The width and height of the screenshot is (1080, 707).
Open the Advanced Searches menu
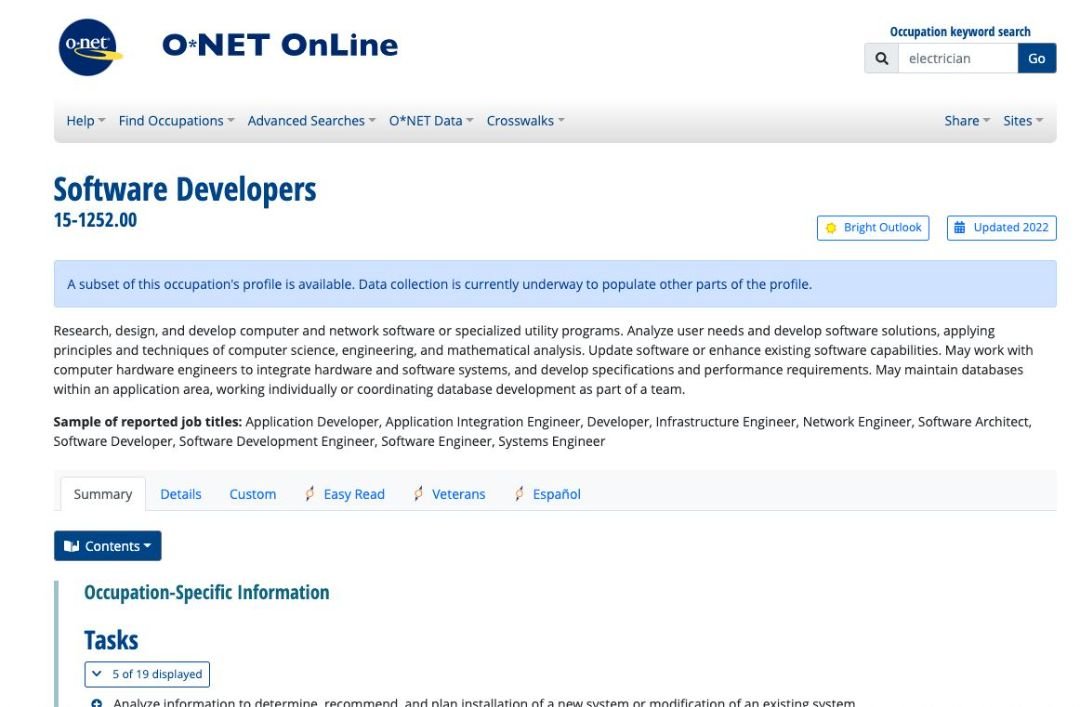coord(311,121)
